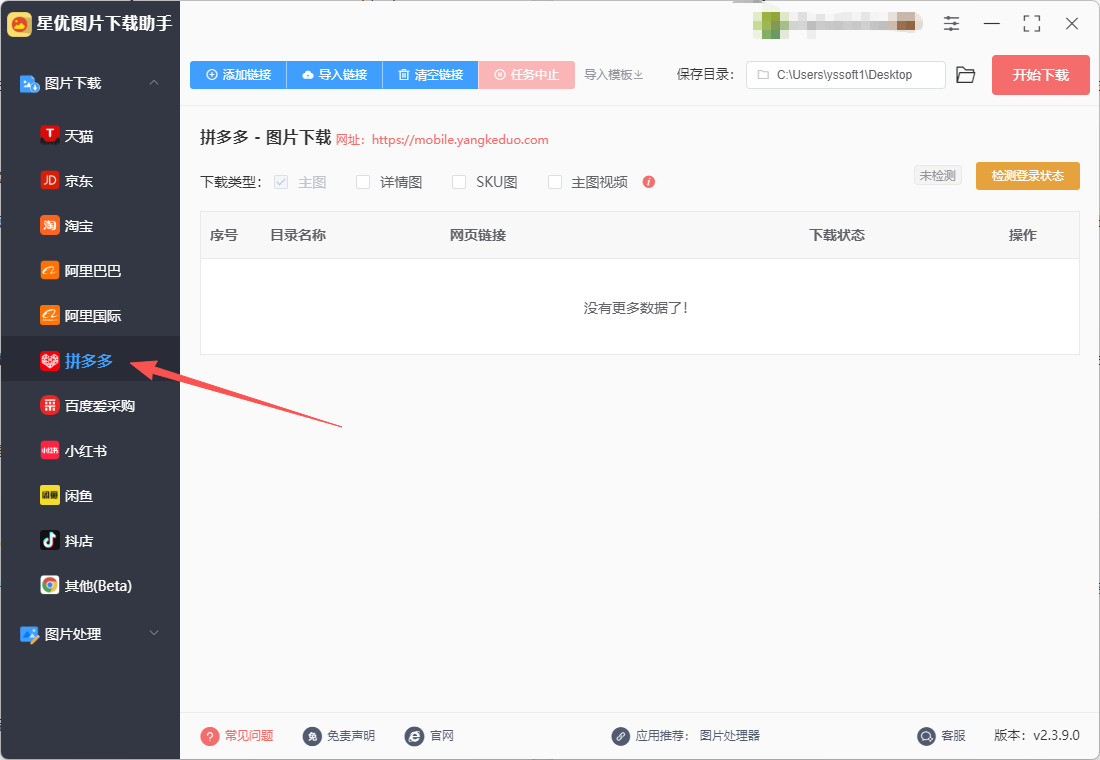This screenshot has width=1100, height=760.
Task: Open the yangkeduo.com URL link
Action: pos(460,140)
